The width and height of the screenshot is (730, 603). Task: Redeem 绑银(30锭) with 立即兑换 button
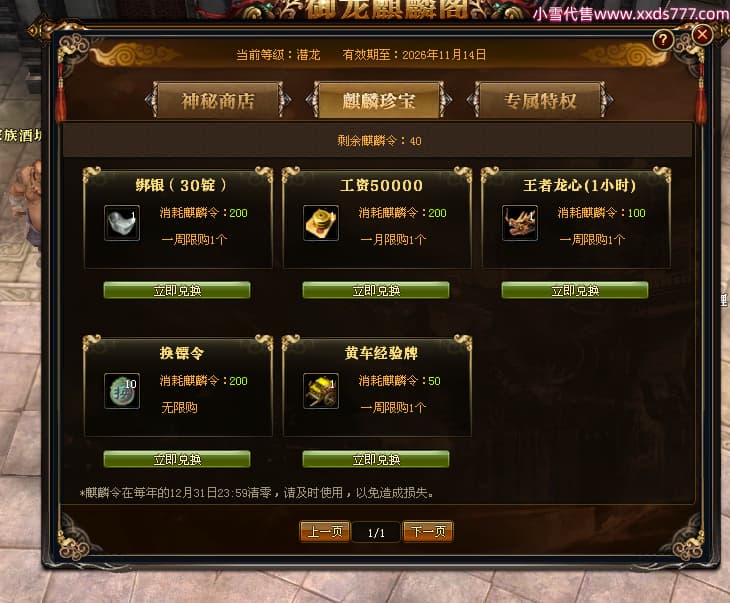pyautogui.click(x=177, y=290)
